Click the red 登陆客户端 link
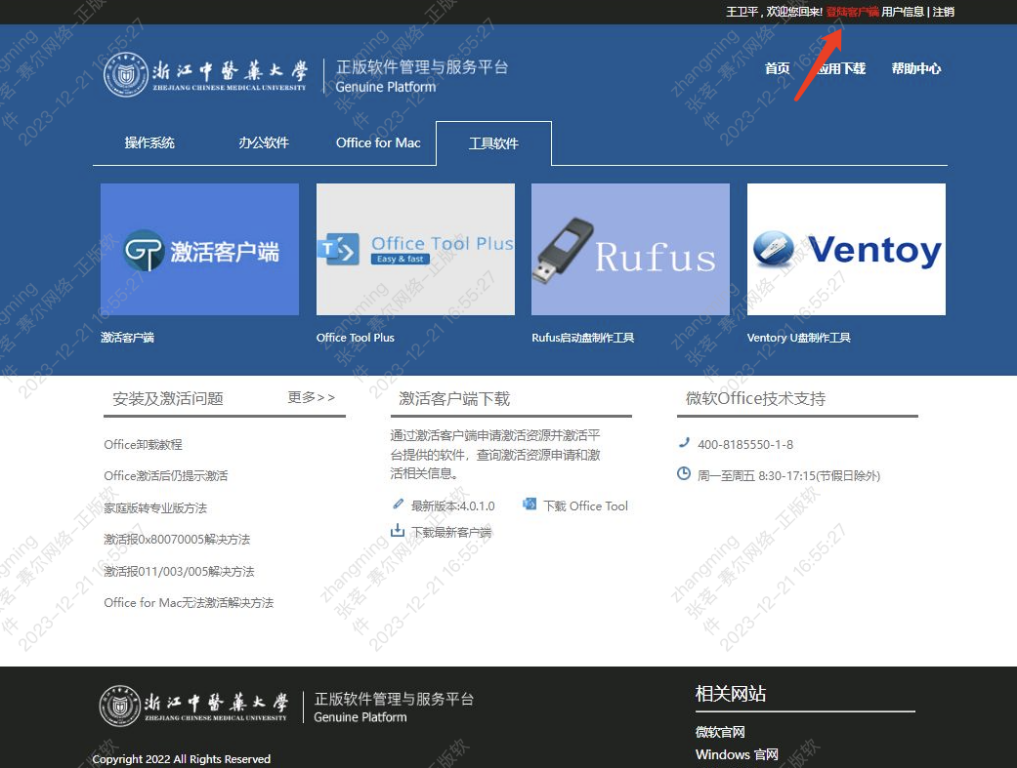 (x=852, y=12)
